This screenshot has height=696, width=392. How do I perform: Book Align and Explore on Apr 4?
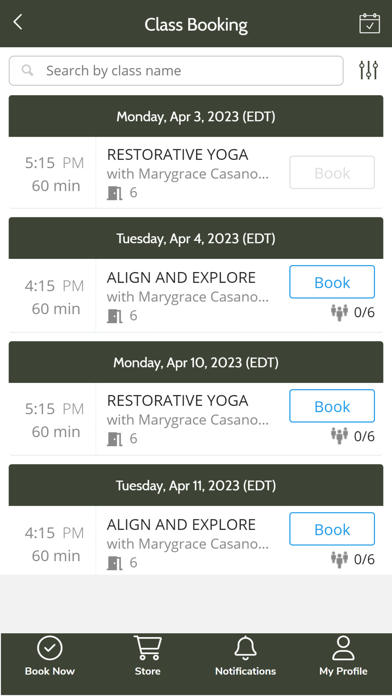click(332, 282)
